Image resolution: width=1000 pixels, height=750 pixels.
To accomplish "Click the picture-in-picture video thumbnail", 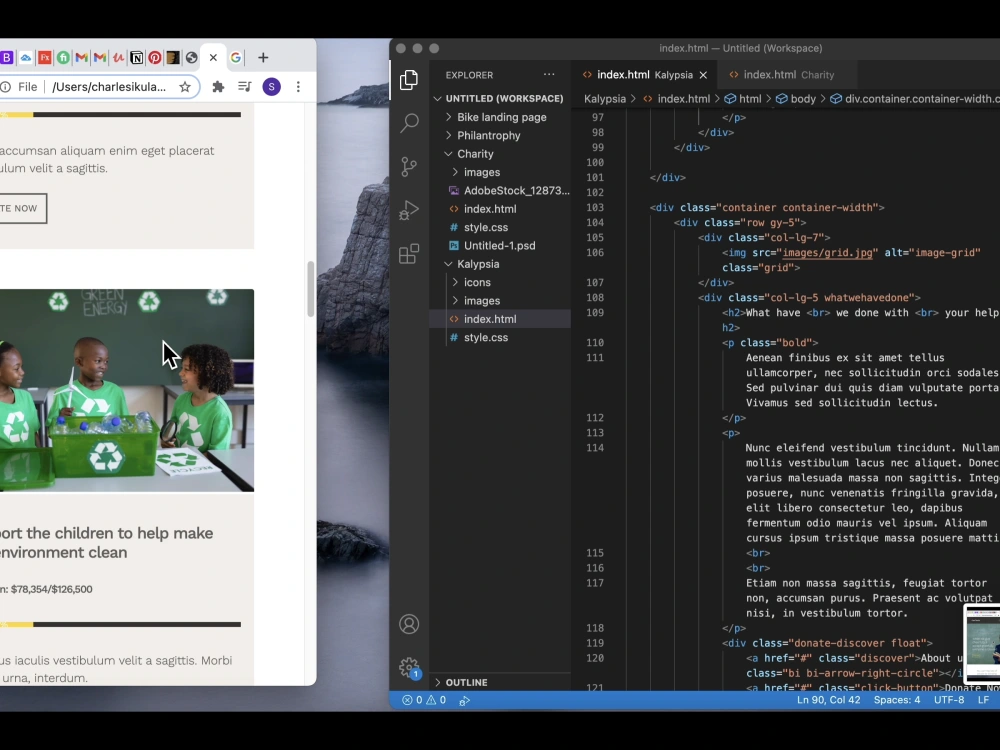I will 982,643.
